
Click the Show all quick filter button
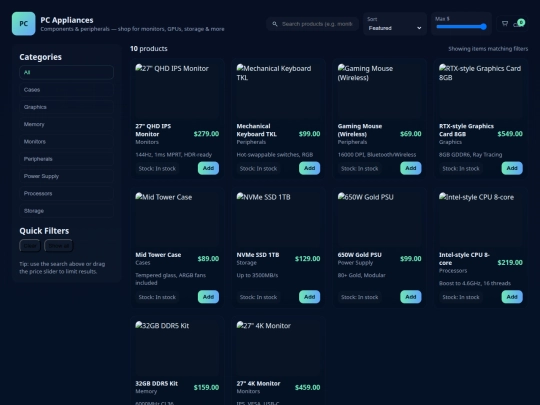[x=59, y=246]
